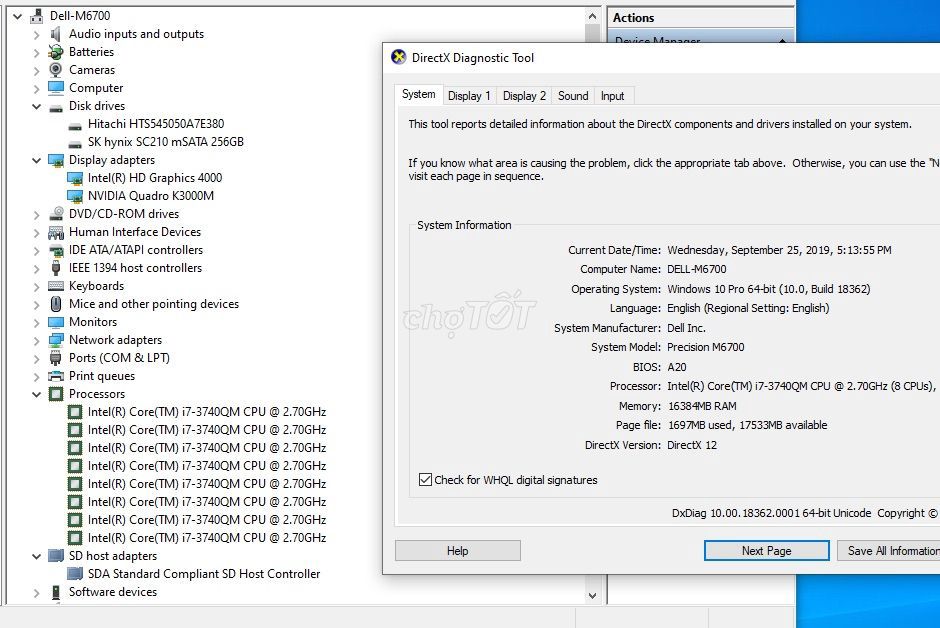Image resolution: width=940 pixels, height=628 pixels.
Task: Click the Intel HD Graphics 4000 adapter icon
Action: (x=75, y=179)
